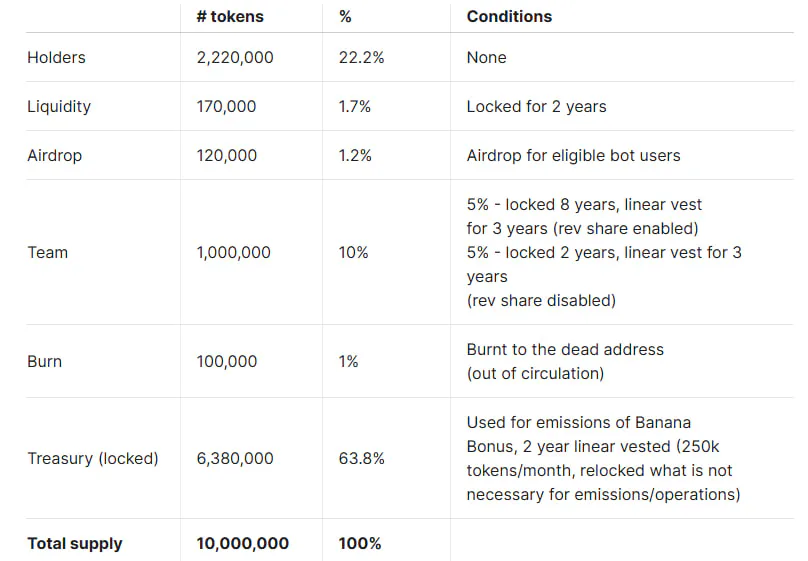808x561 pixels.
Task: Click the 63.8% percentage cell
Action: click(x=361, y=458)
